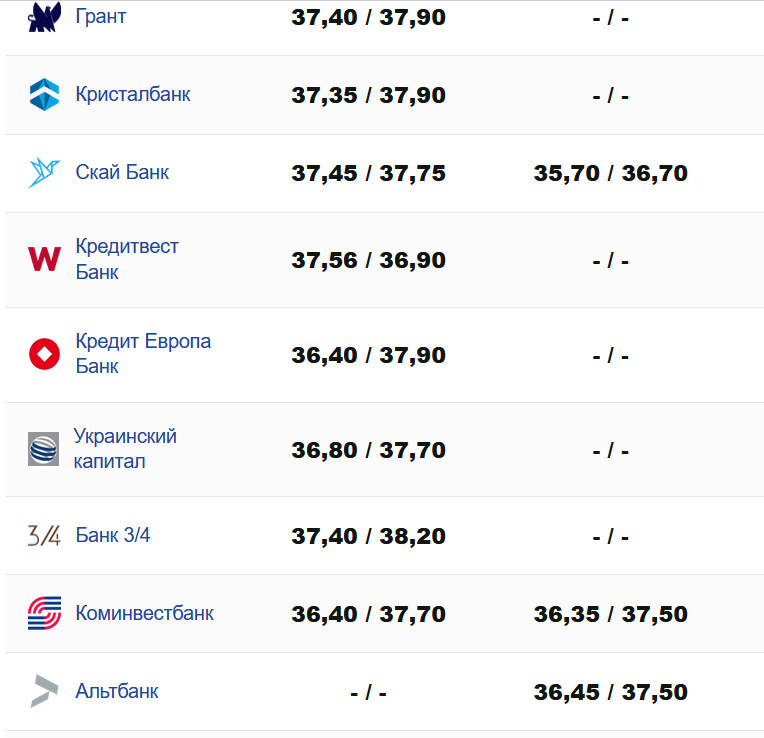
Task: Open the Кристалбанк link
Action: 133,94
